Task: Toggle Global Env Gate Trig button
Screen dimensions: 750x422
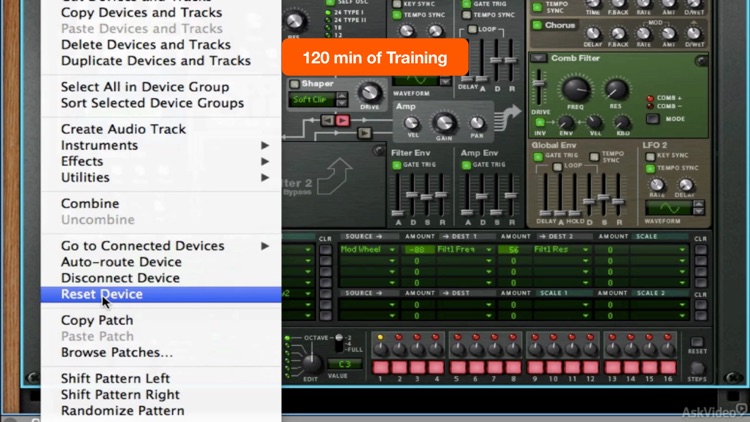Action: point(538,157)
